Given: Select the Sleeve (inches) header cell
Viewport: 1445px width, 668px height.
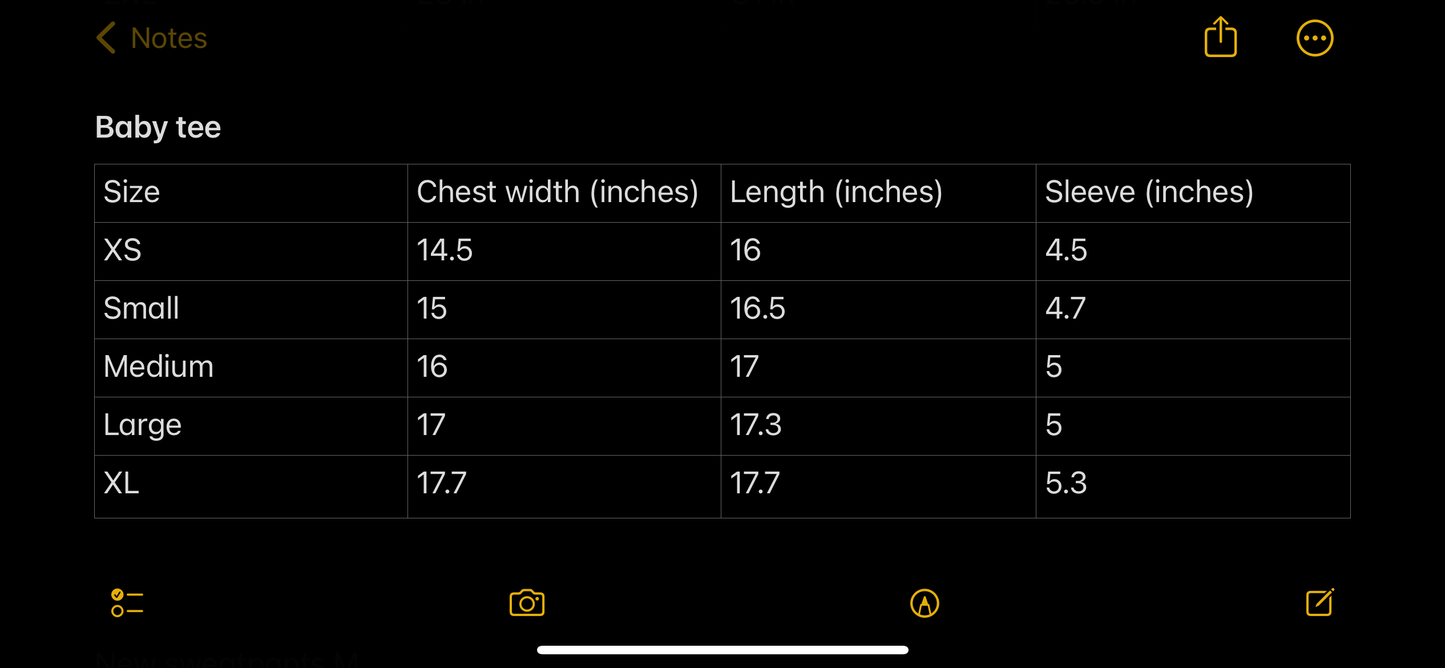Looking at the screenshot, I should point(1193,193).
